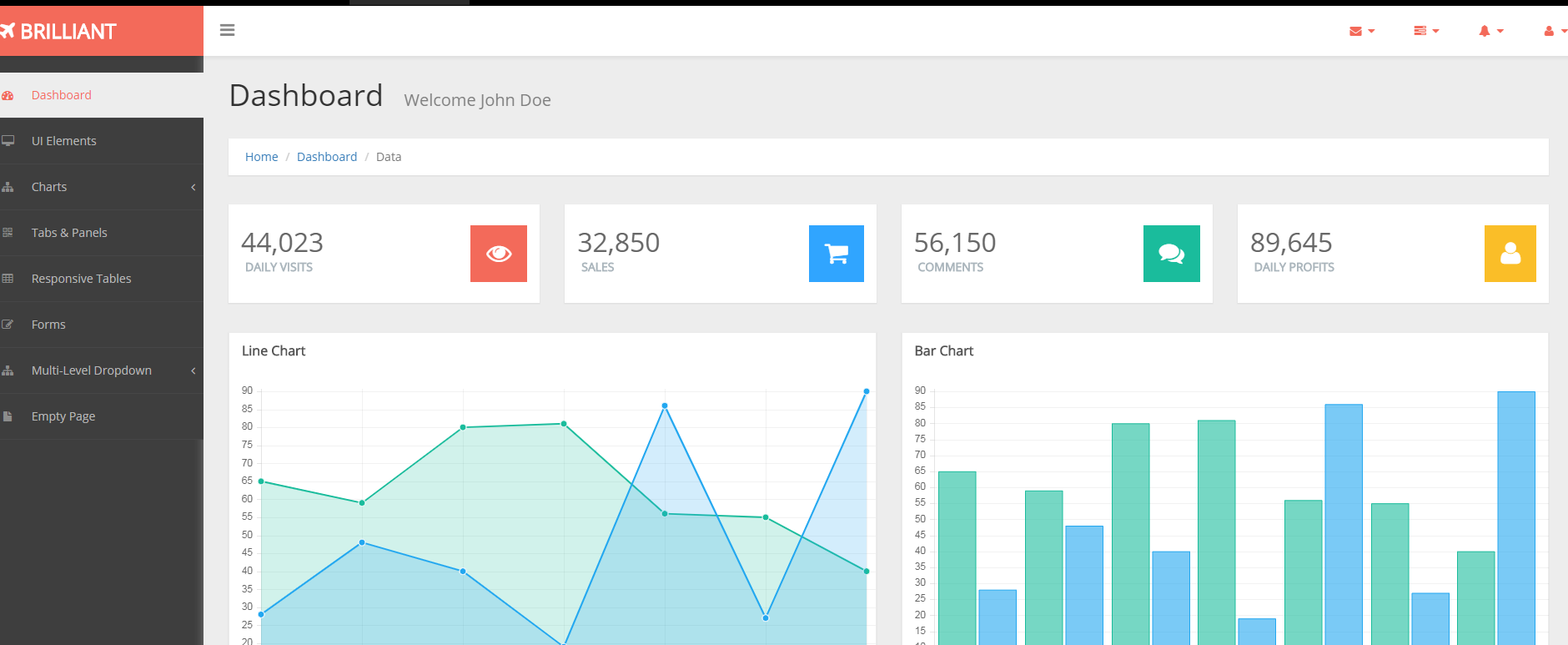Image resolution: width=1568 pixels, height=645 pixels.
Task: Toggle the hamburger sidebar menu
Action: point(227,30)
